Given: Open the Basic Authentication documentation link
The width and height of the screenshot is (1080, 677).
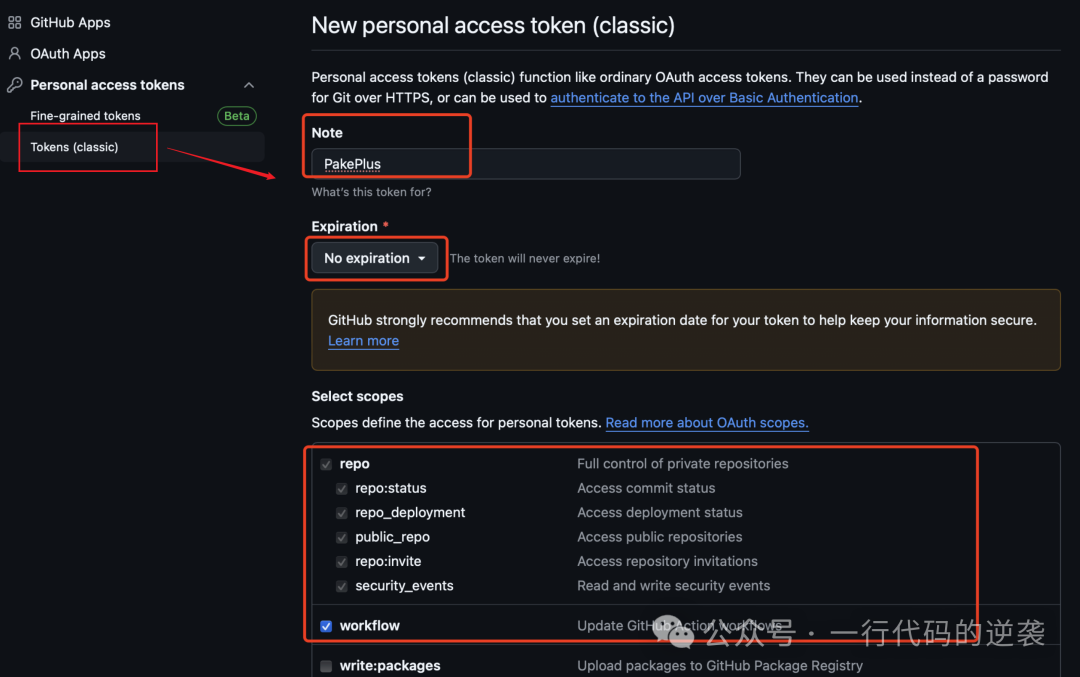Looking at the screenshot, I should pos(704,97).
